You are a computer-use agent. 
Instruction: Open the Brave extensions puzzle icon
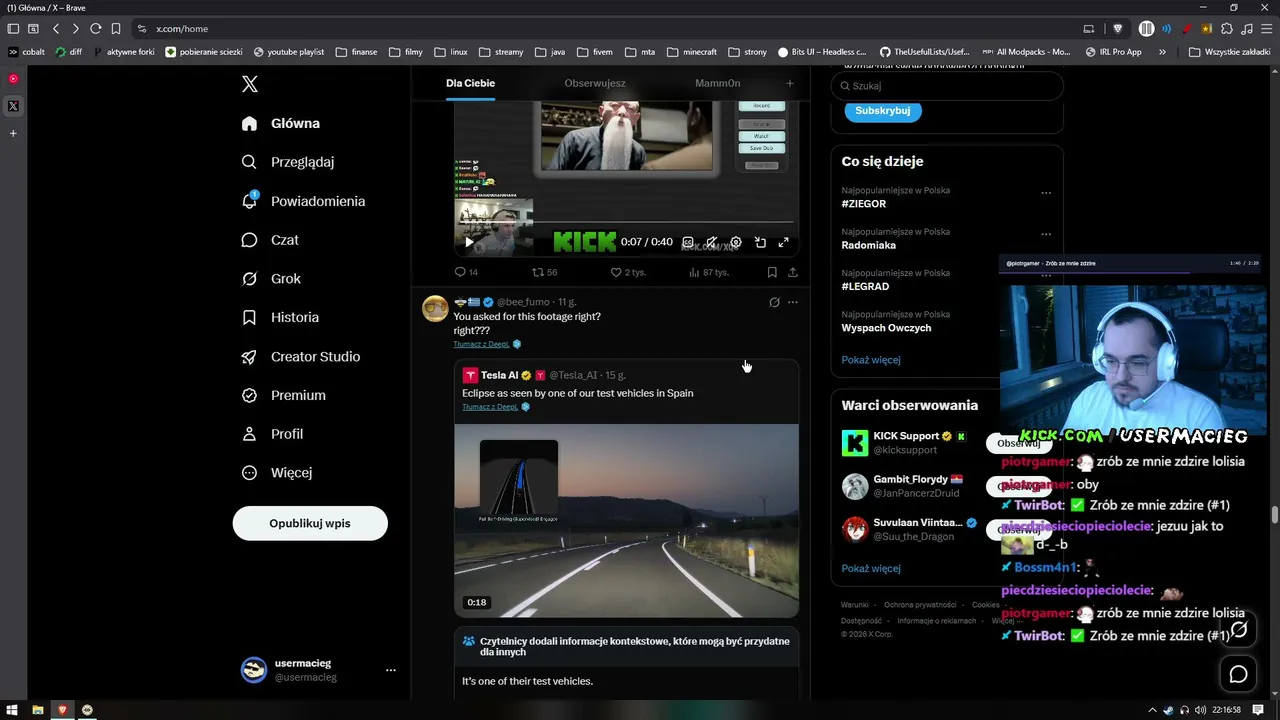[x=1227, y=29]
